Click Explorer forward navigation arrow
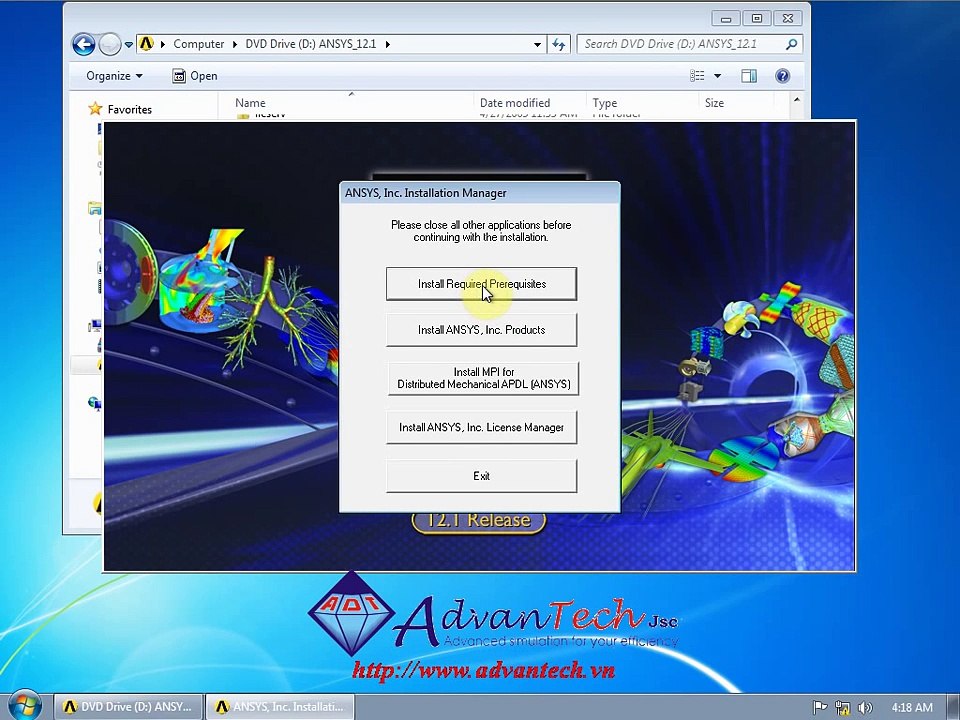 pos(110,44)
